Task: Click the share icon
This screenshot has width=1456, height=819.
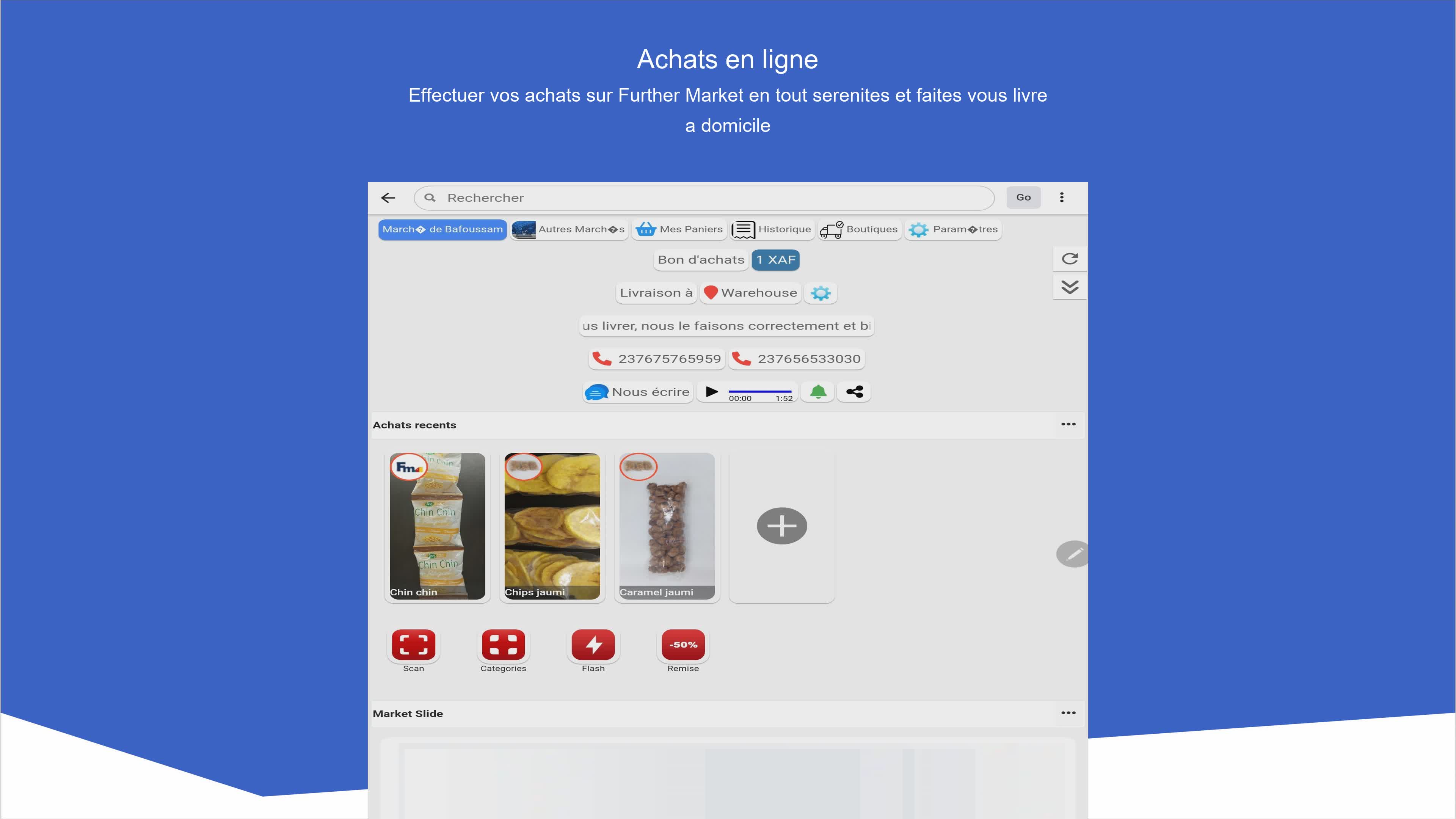Action: [x=854, y=392]
